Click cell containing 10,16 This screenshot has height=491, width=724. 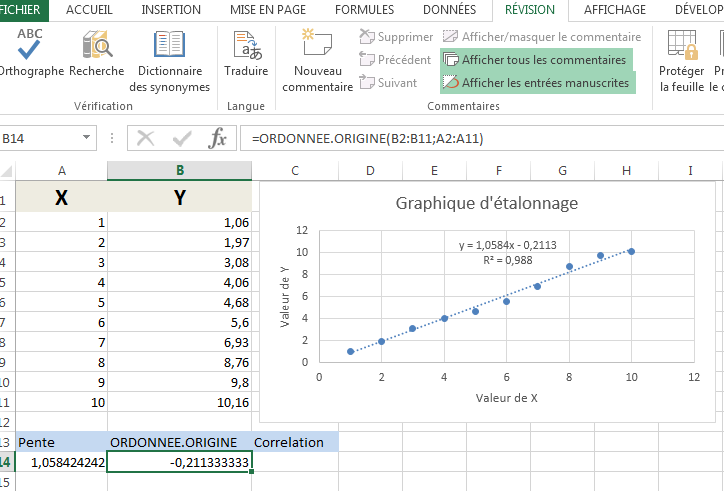[180, 402]
